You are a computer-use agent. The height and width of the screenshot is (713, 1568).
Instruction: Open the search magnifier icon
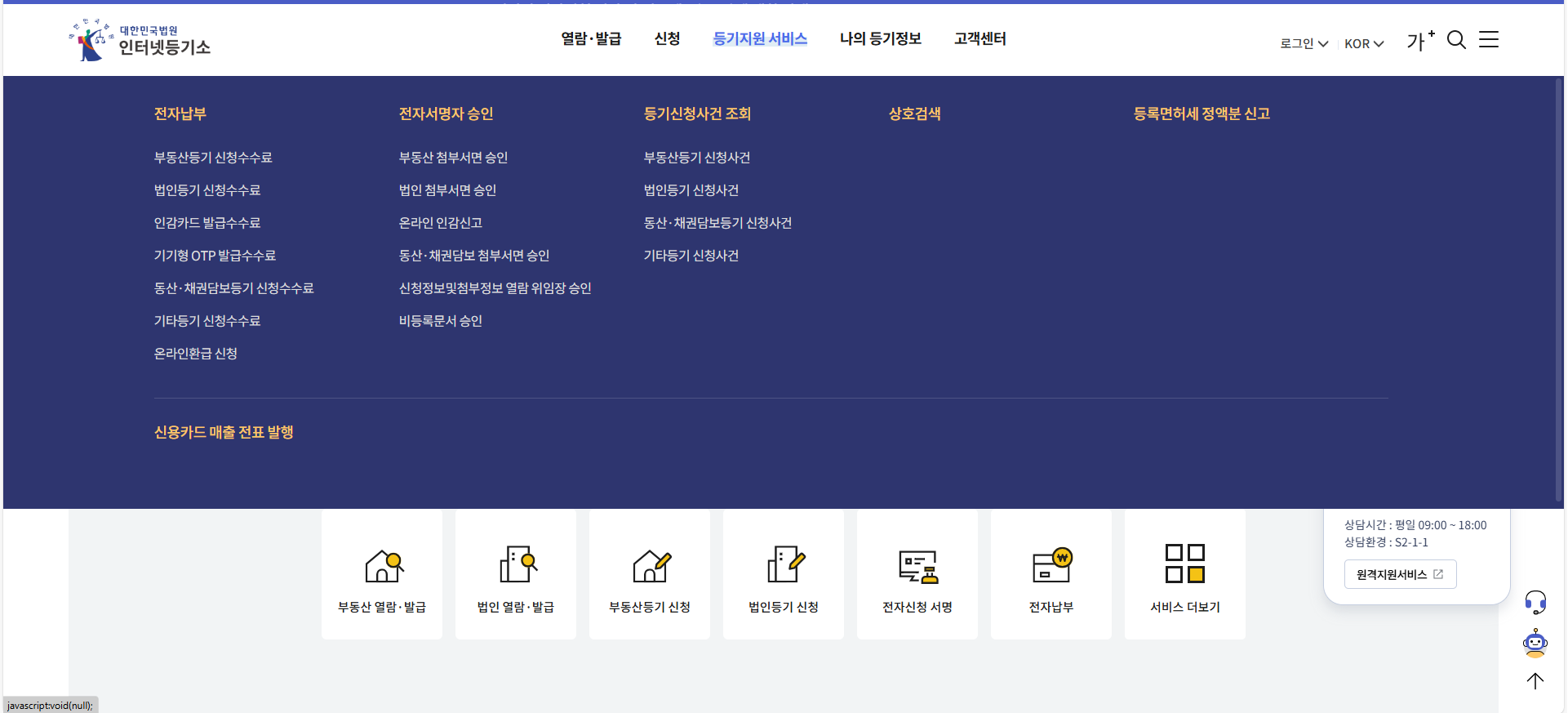point(1456,40)
